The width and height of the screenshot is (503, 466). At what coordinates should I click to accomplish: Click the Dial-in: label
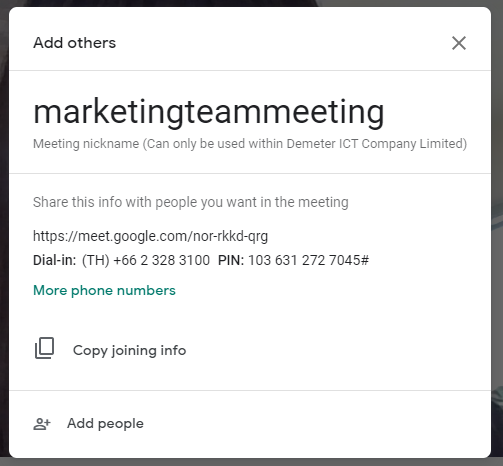click(55, 260)
